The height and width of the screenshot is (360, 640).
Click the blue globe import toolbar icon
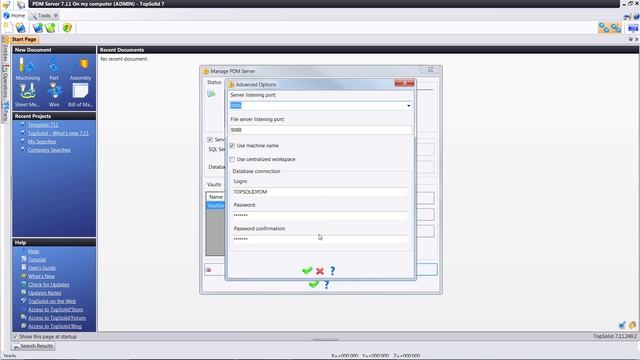38,27
